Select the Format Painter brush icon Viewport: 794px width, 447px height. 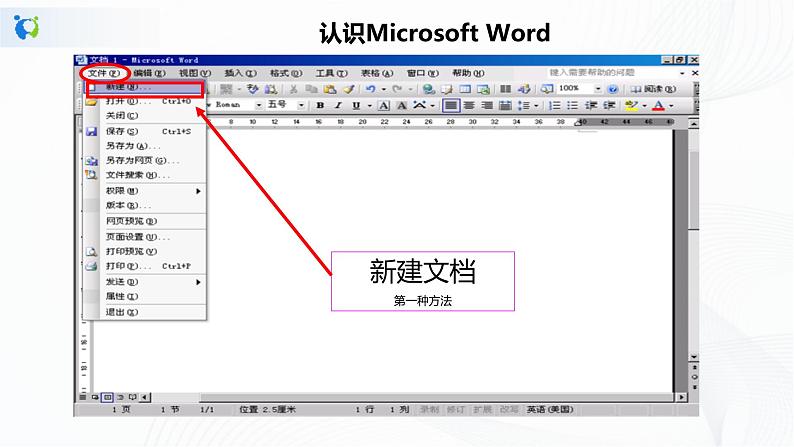348,89
